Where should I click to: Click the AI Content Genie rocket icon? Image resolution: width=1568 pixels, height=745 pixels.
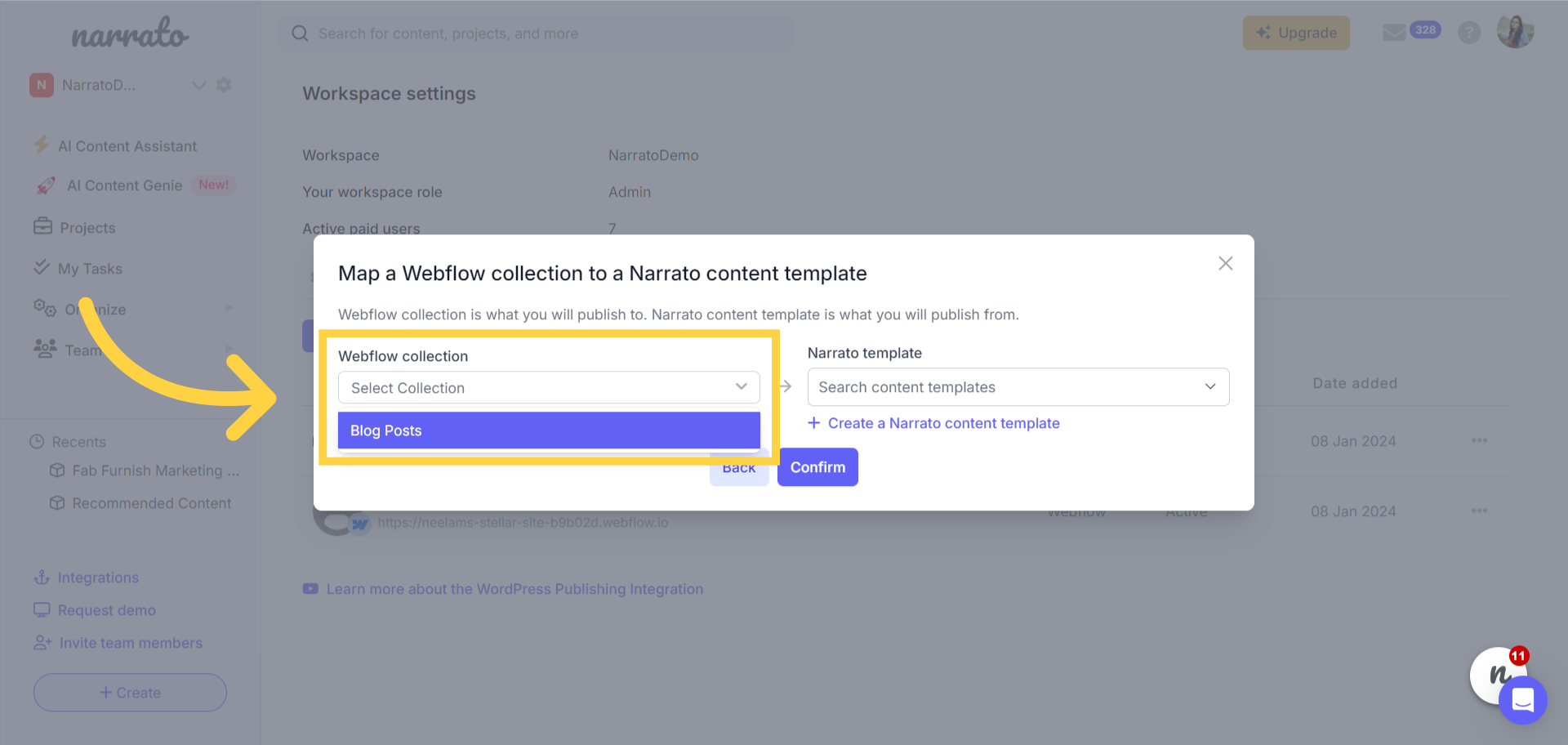[x=47, y=185]
